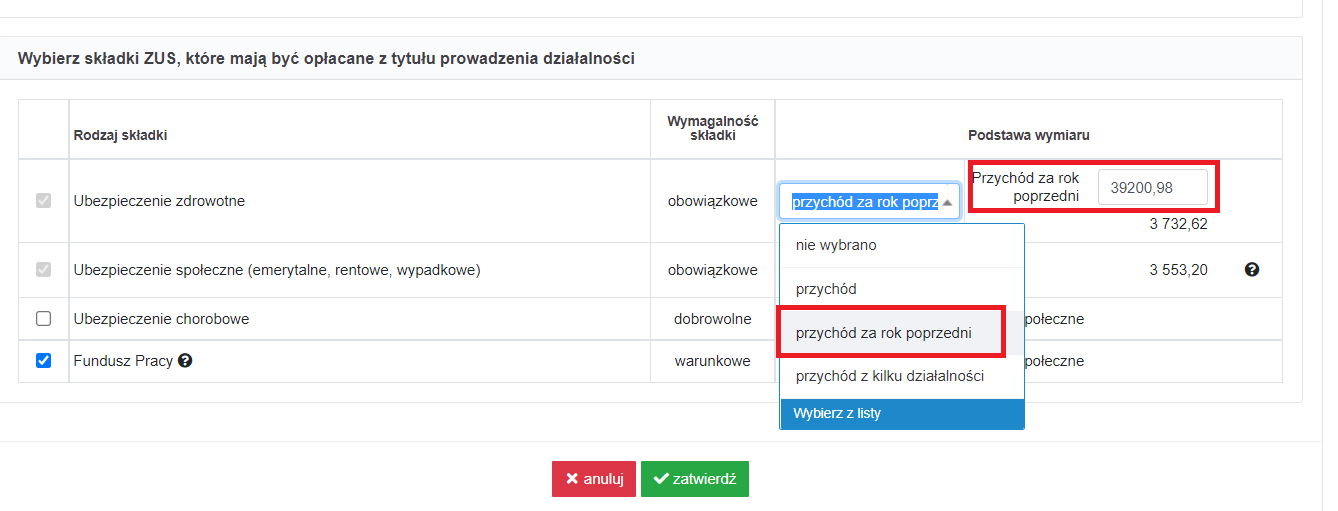Viewport: 1338px width, 511px height.
Task: Click the 'Wymagalność składki' column header
Action: (x=713, y=128)
